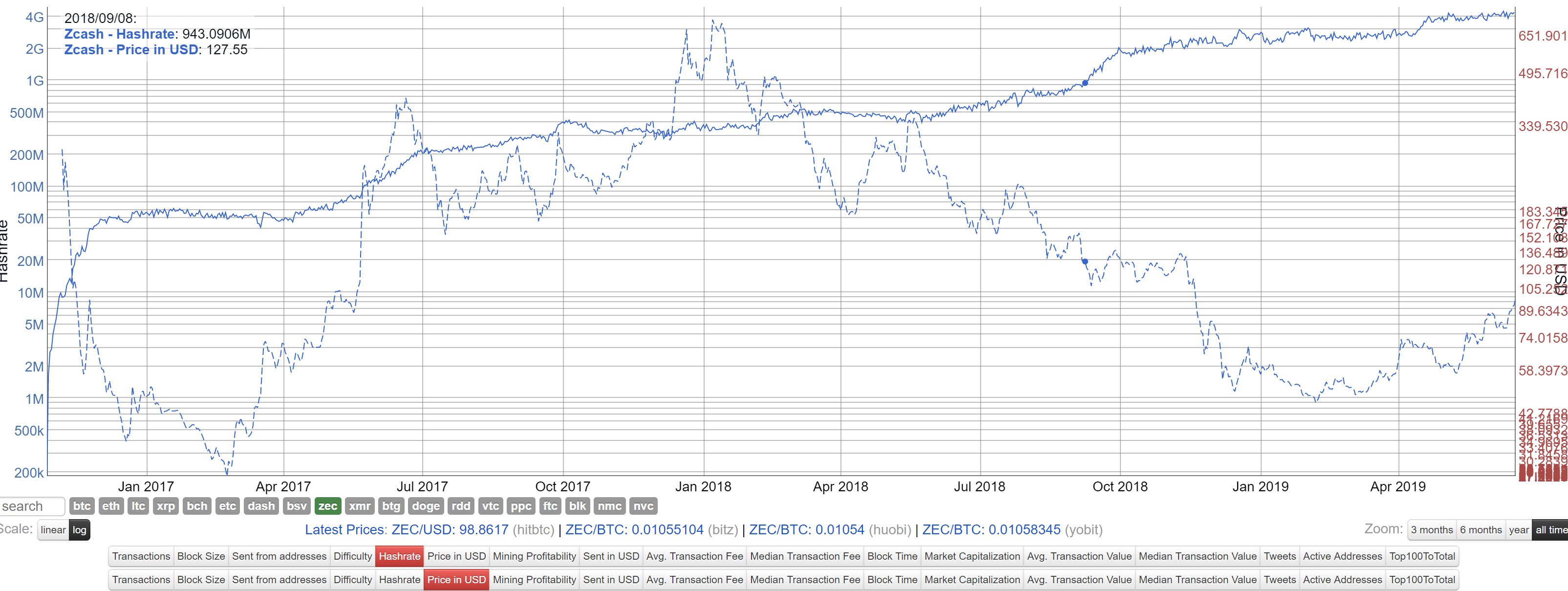This screenshot has height=591, width=1568.
Task: Select the xmr coin tag
Action: (x=359, y=506)
